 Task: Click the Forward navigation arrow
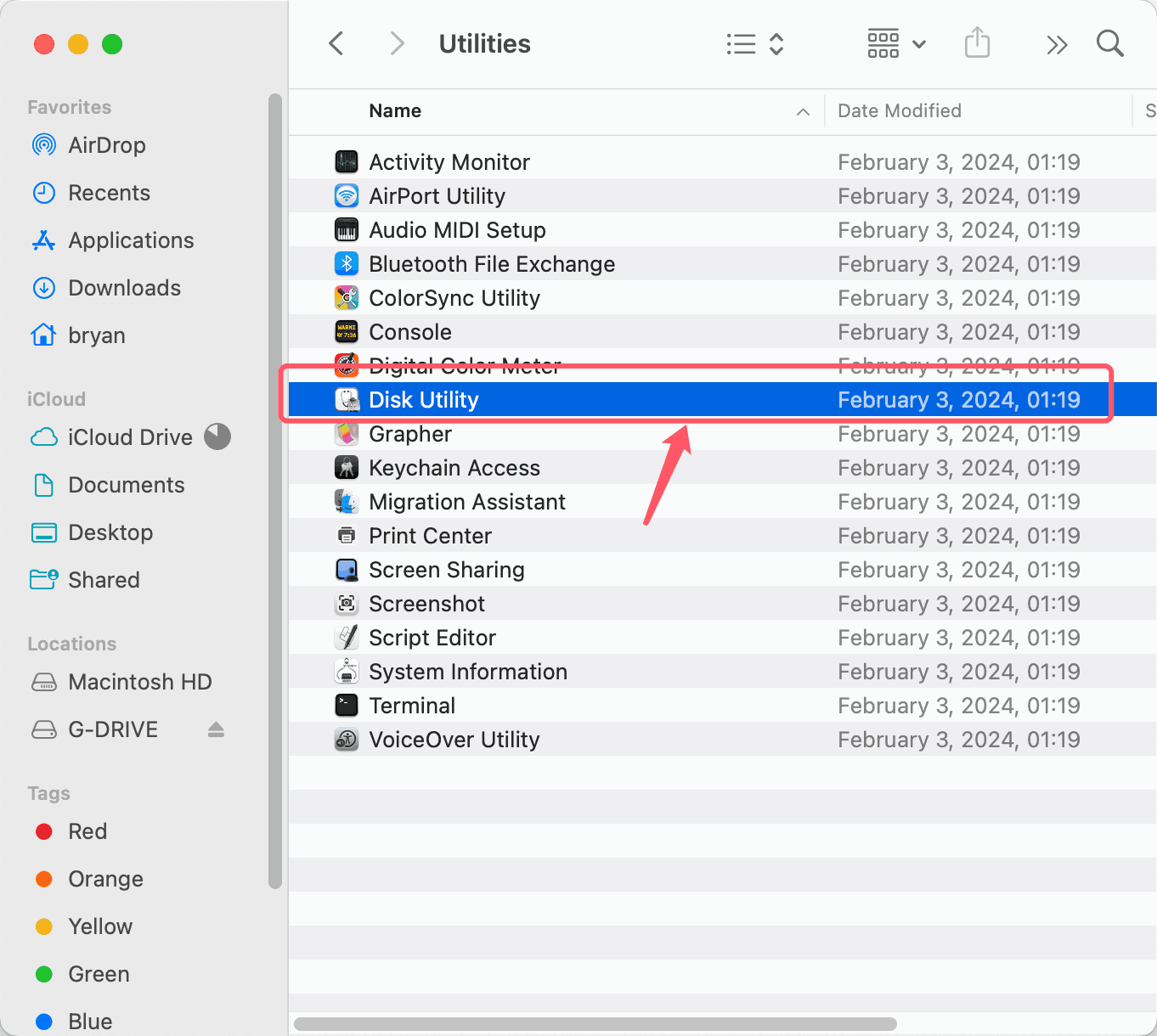[x=396, y=43]
